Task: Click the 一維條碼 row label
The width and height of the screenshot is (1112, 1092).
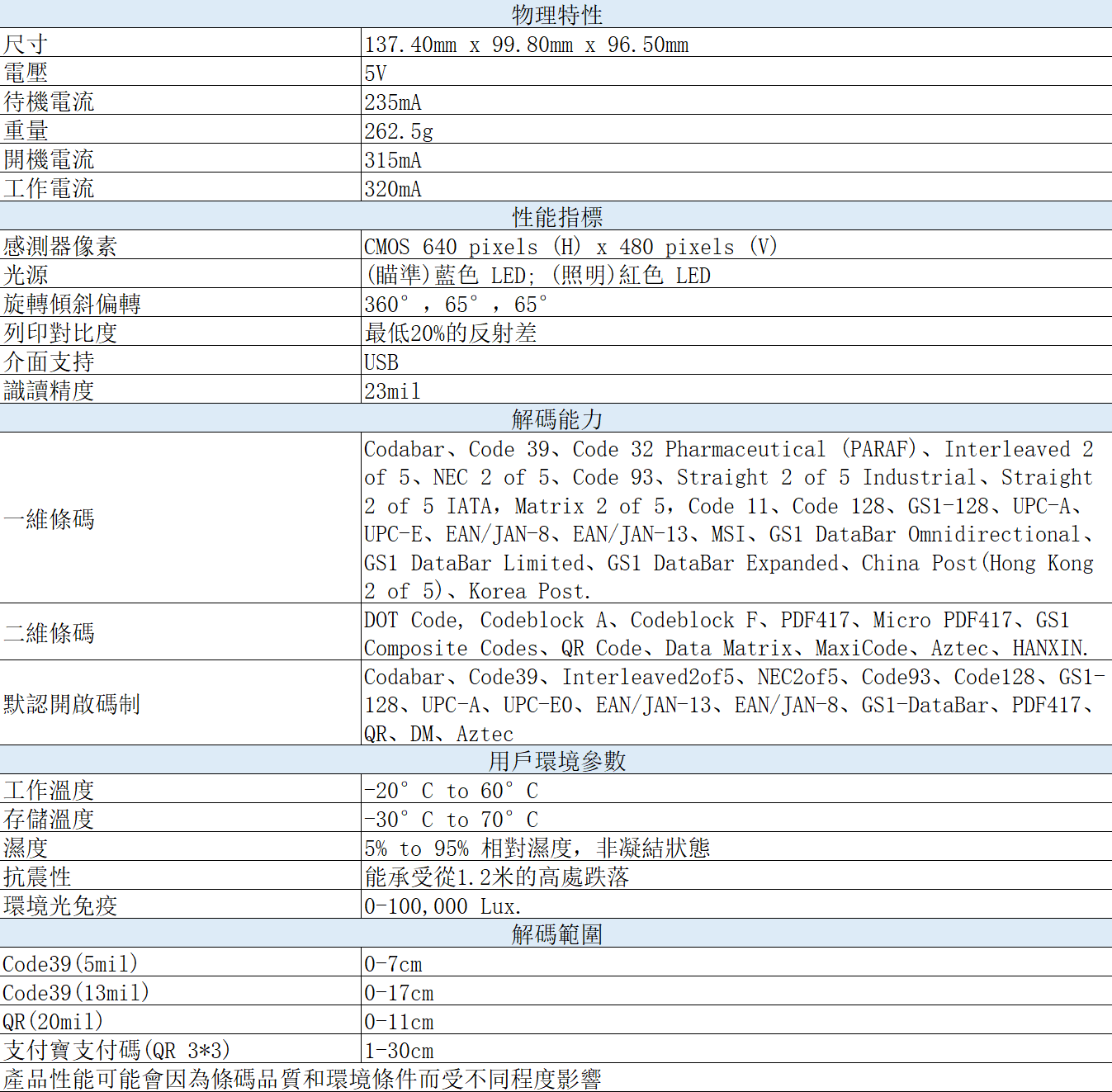Action: pyautogui.click(x=50, y=519)
